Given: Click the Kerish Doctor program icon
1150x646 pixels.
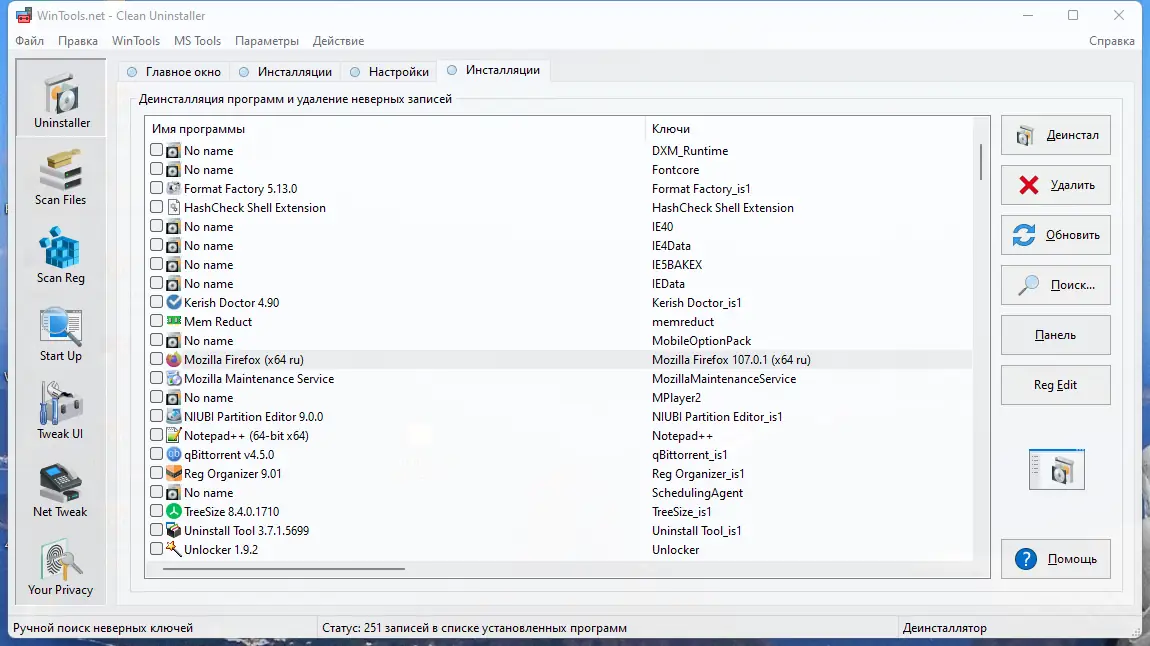Looking at the screenshot, I should tap(173, 302).
